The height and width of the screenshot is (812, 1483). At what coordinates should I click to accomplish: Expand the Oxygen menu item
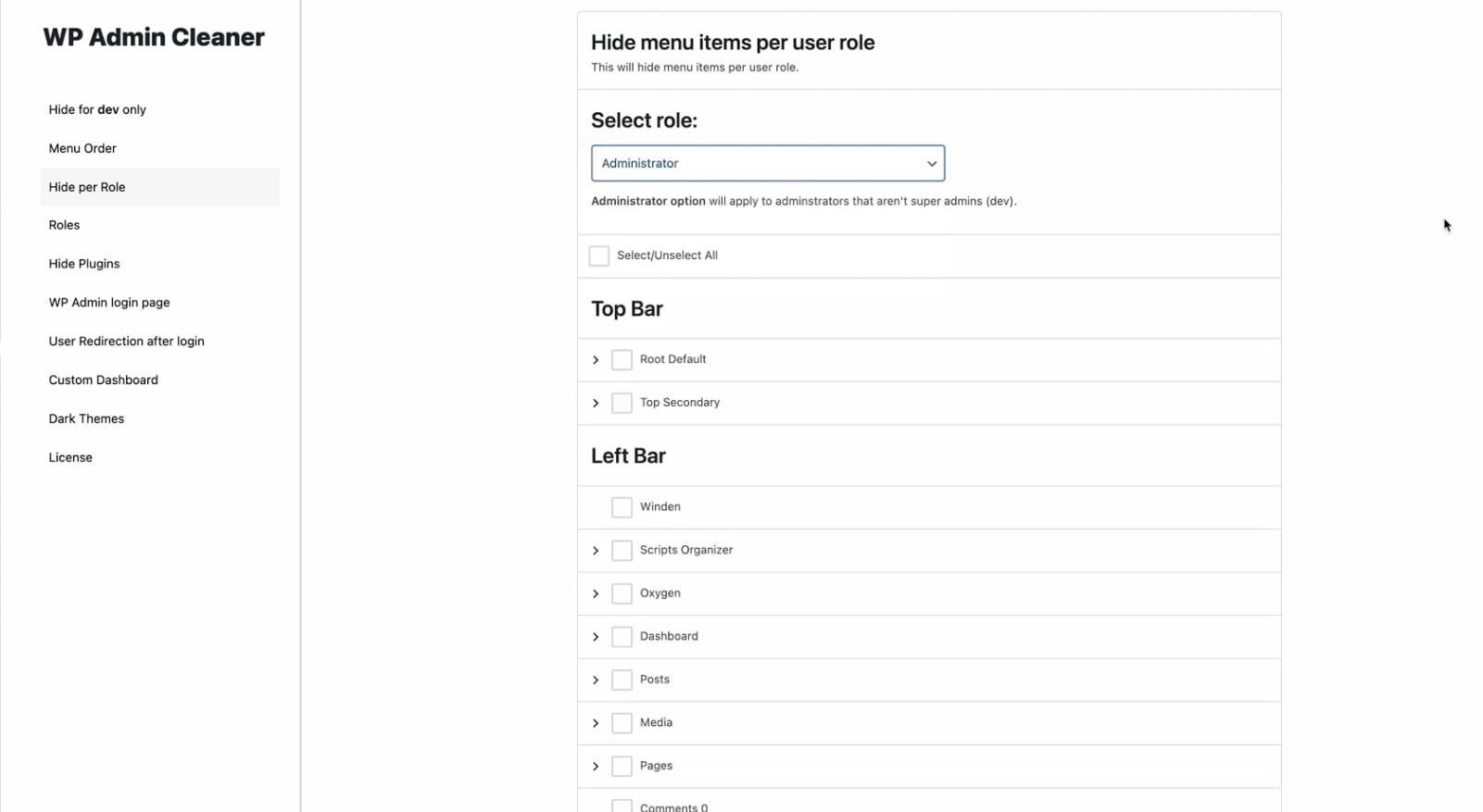click(596, 593)
